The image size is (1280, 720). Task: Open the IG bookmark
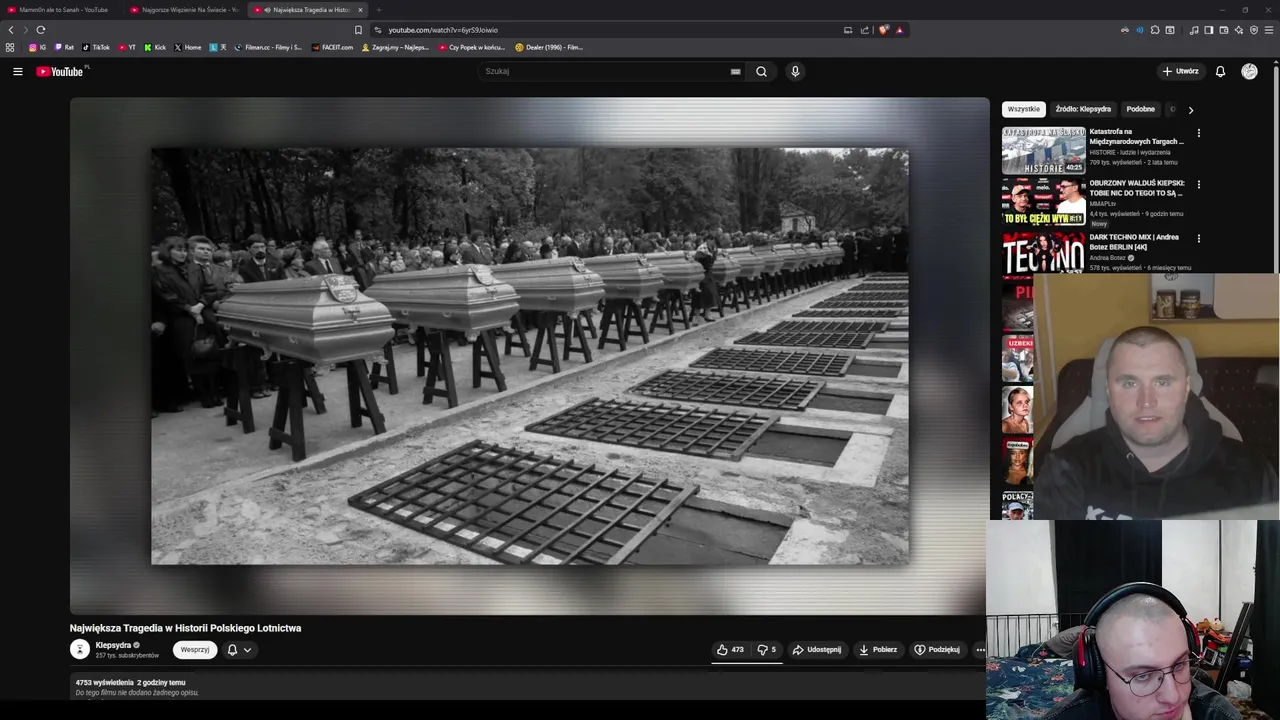tap(37, 47)
